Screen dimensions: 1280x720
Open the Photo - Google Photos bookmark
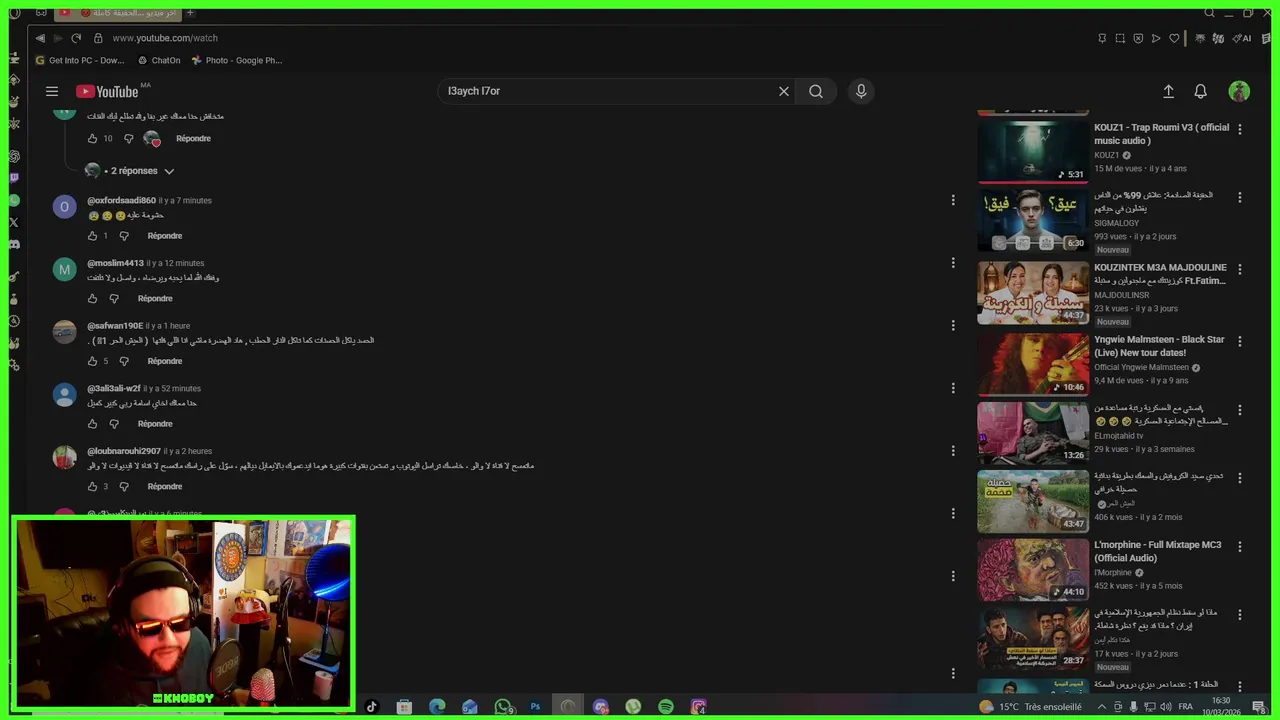tap(237, 60)
